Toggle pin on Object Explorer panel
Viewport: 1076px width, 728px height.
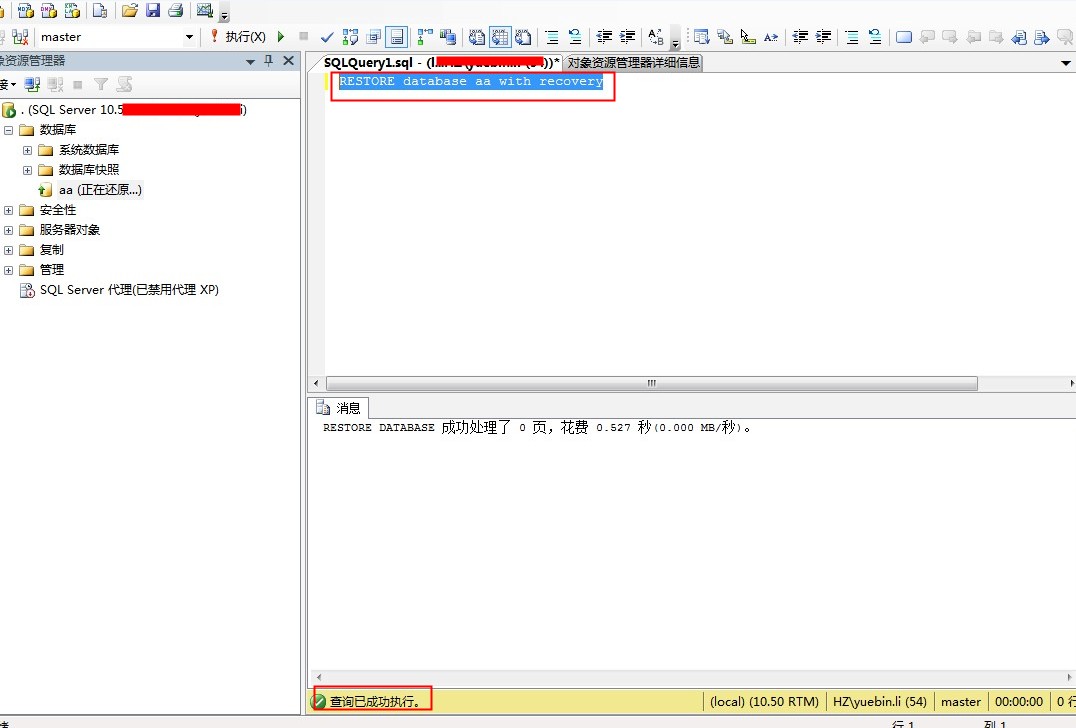tap(268, 61)
